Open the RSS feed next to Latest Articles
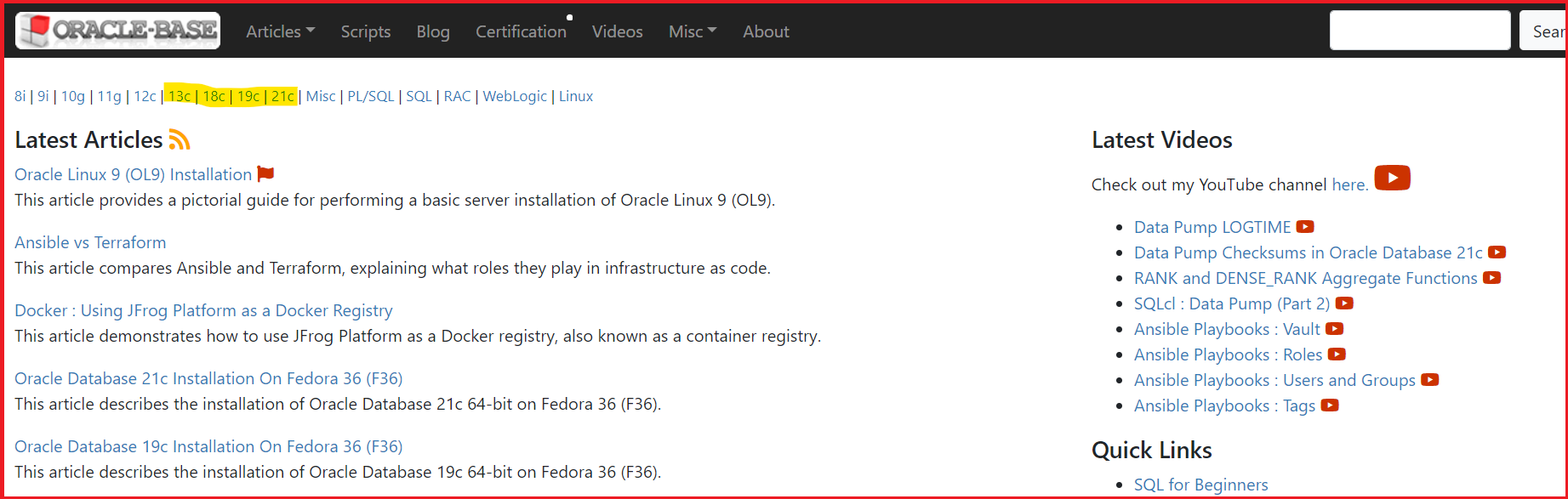The height and width of the screenshot is (499, 1568). [179, 139]
